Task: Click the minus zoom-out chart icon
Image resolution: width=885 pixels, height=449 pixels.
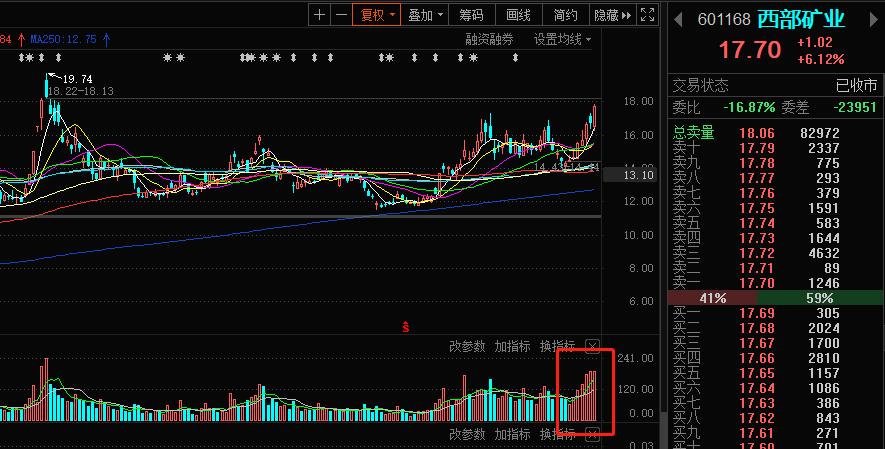Action: pyautogui.click(x=341, y=15)
